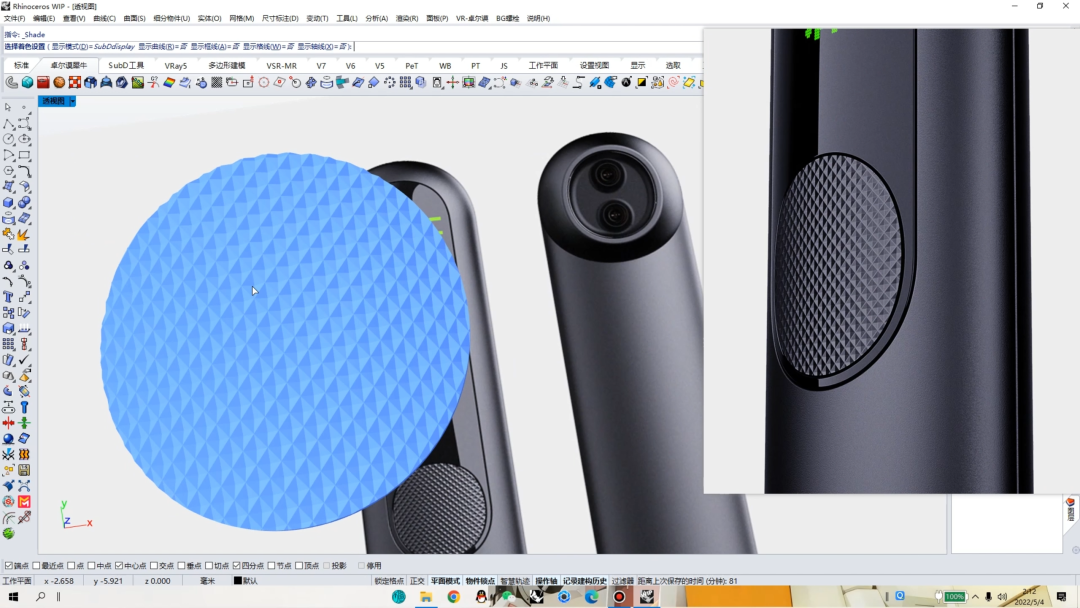Toggle 操作轴 gumball in status bar
Viewport: 1080px width, 608px height.
tap(546, 581)
